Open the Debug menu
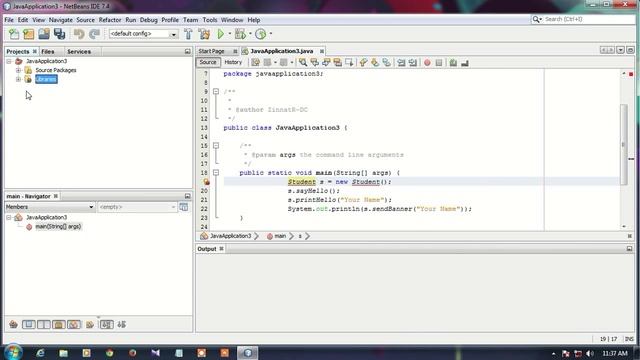The height and width of the screenshot is (360, 640). coord(149,20)
